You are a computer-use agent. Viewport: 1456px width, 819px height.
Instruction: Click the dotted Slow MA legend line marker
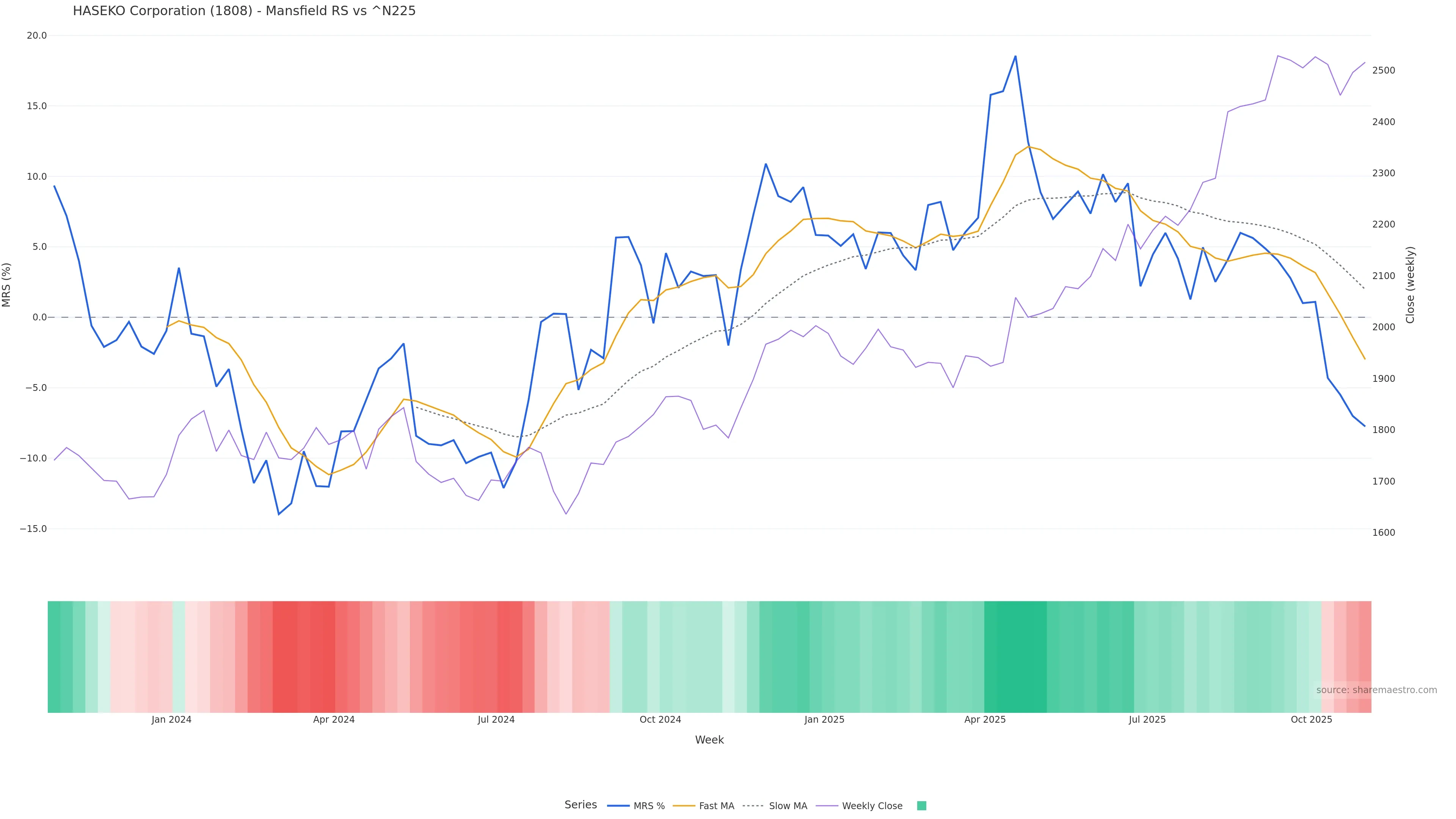tap(753, 806)
